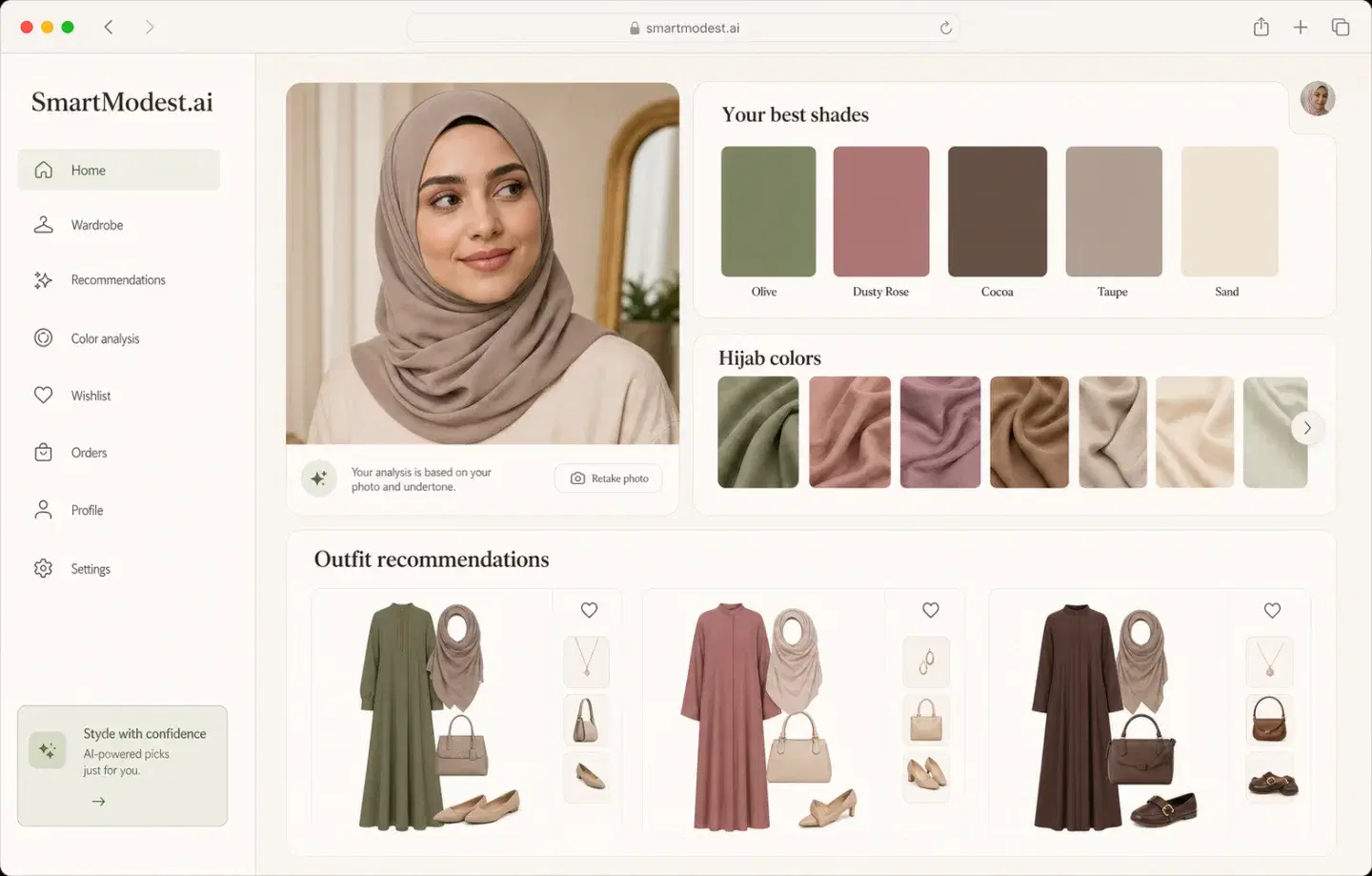Click the Color analysis circle icon
Viewport: 1372px width, 876px height.
click(x=44, y=337)
